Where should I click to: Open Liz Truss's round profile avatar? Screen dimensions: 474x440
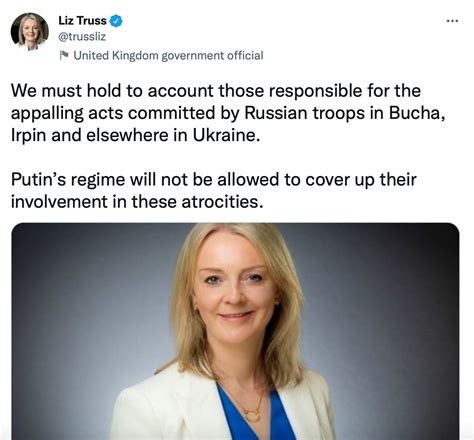pos(30,32)
